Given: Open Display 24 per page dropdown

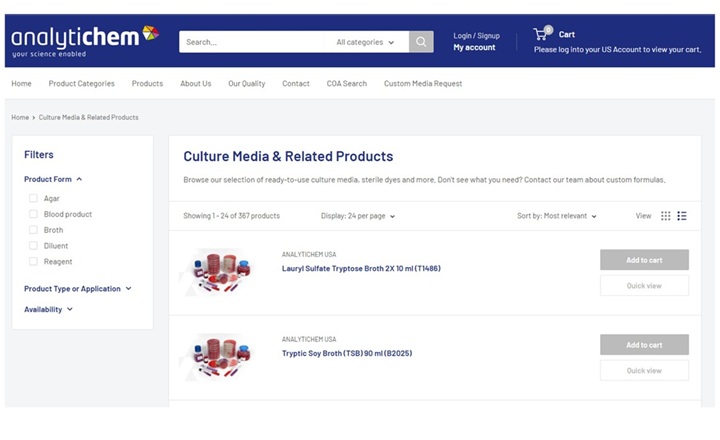Looking at the screenshot, I should (358, 216).
